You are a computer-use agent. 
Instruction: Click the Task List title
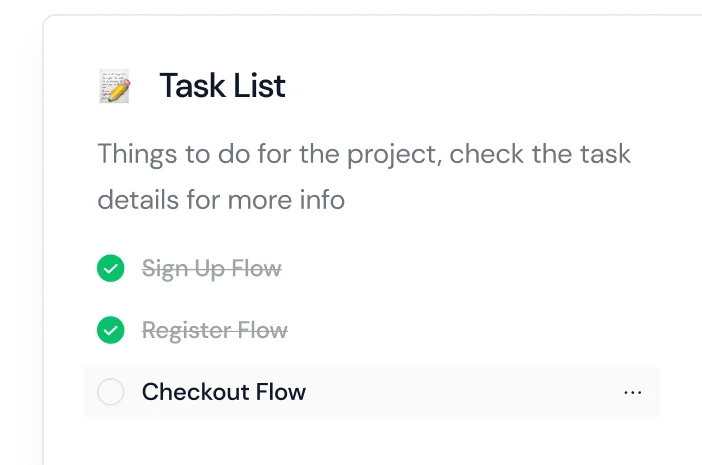point(222,86)
